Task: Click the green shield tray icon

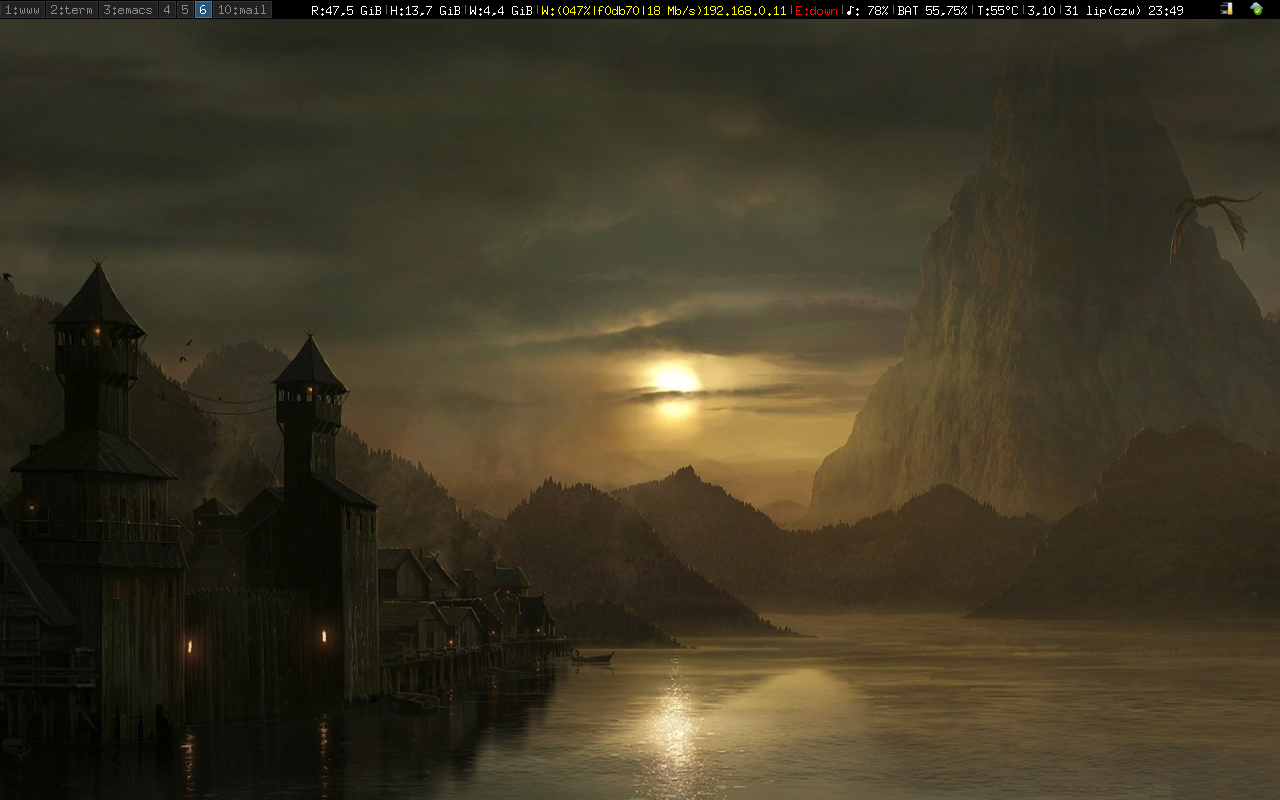Action: click(x=1256, y=9)
